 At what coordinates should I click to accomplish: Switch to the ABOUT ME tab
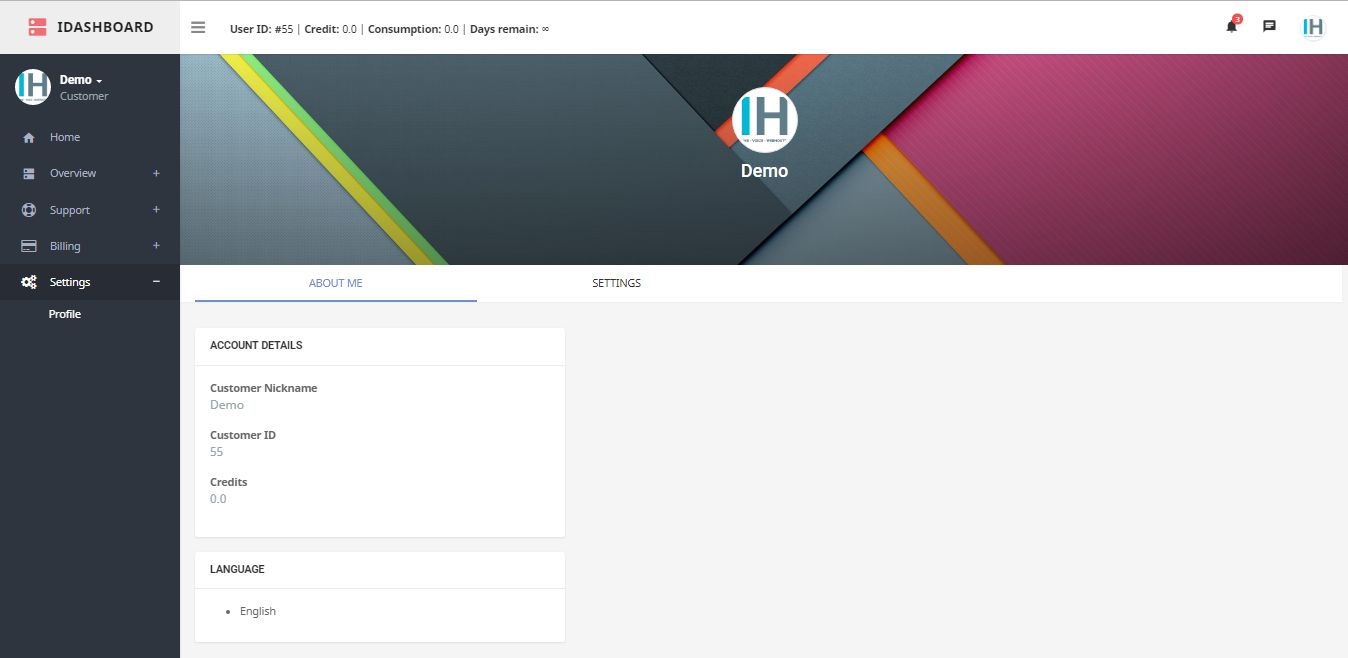[335, 283]
